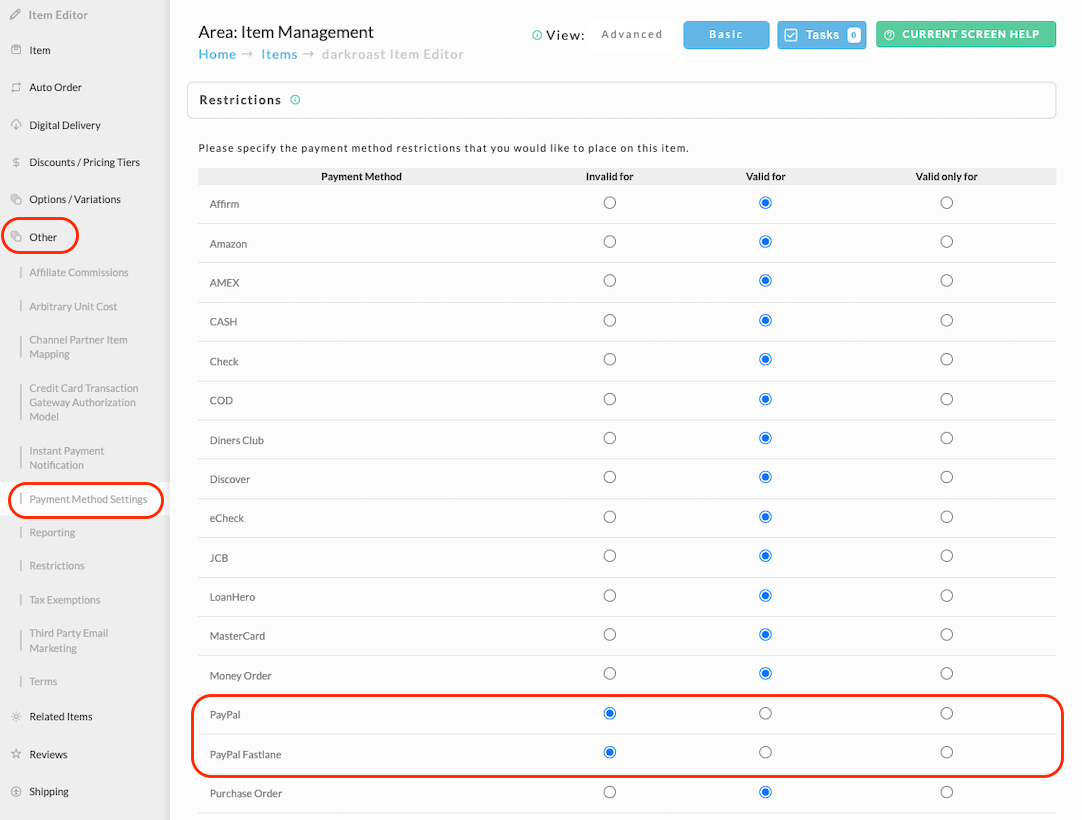Click the Item sidebar icon
This screenshot has height=820, width=1082.
pos(16,50)
